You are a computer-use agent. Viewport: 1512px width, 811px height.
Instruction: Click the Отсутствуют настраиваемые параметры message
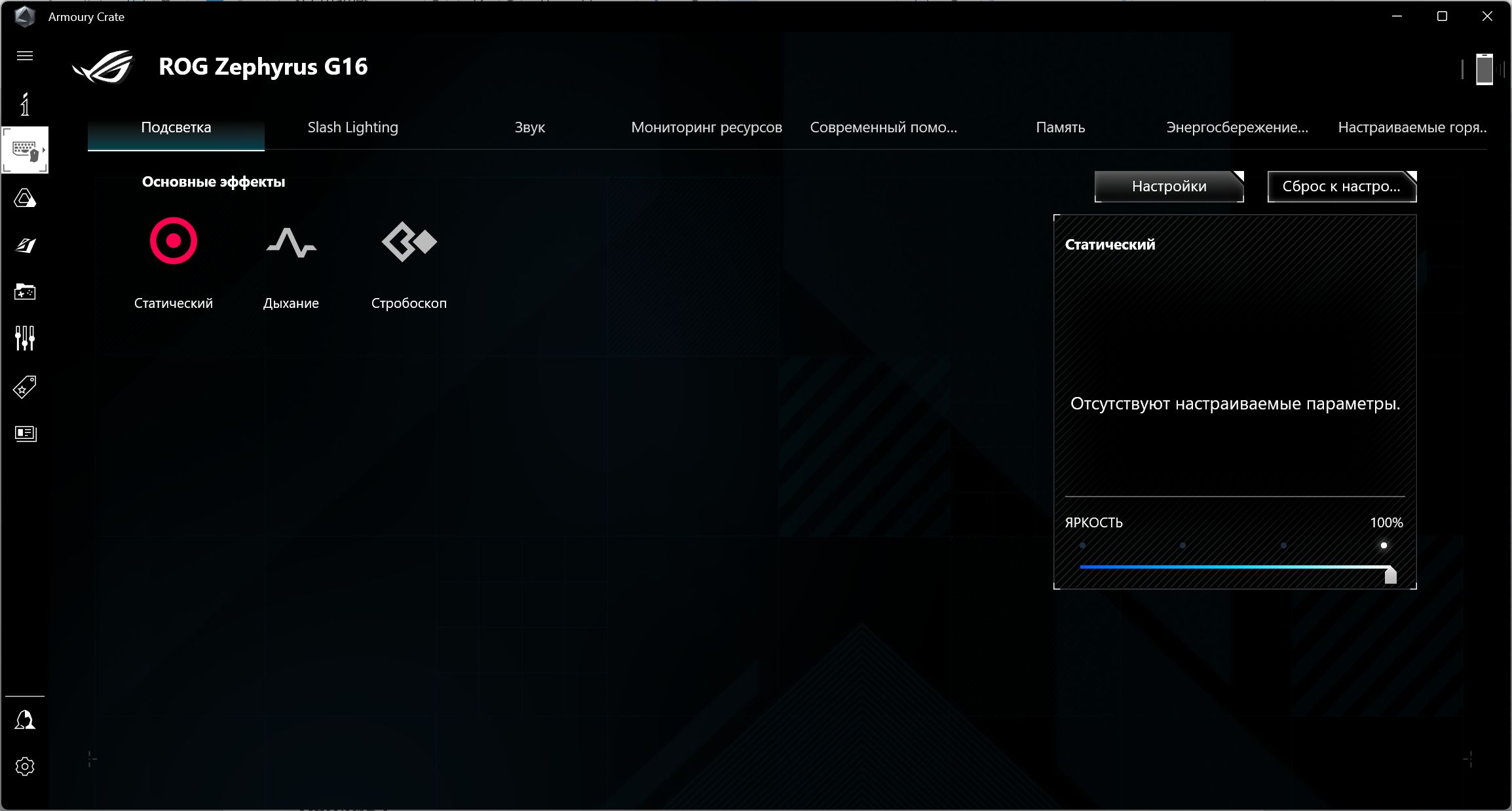[1235, 404]
